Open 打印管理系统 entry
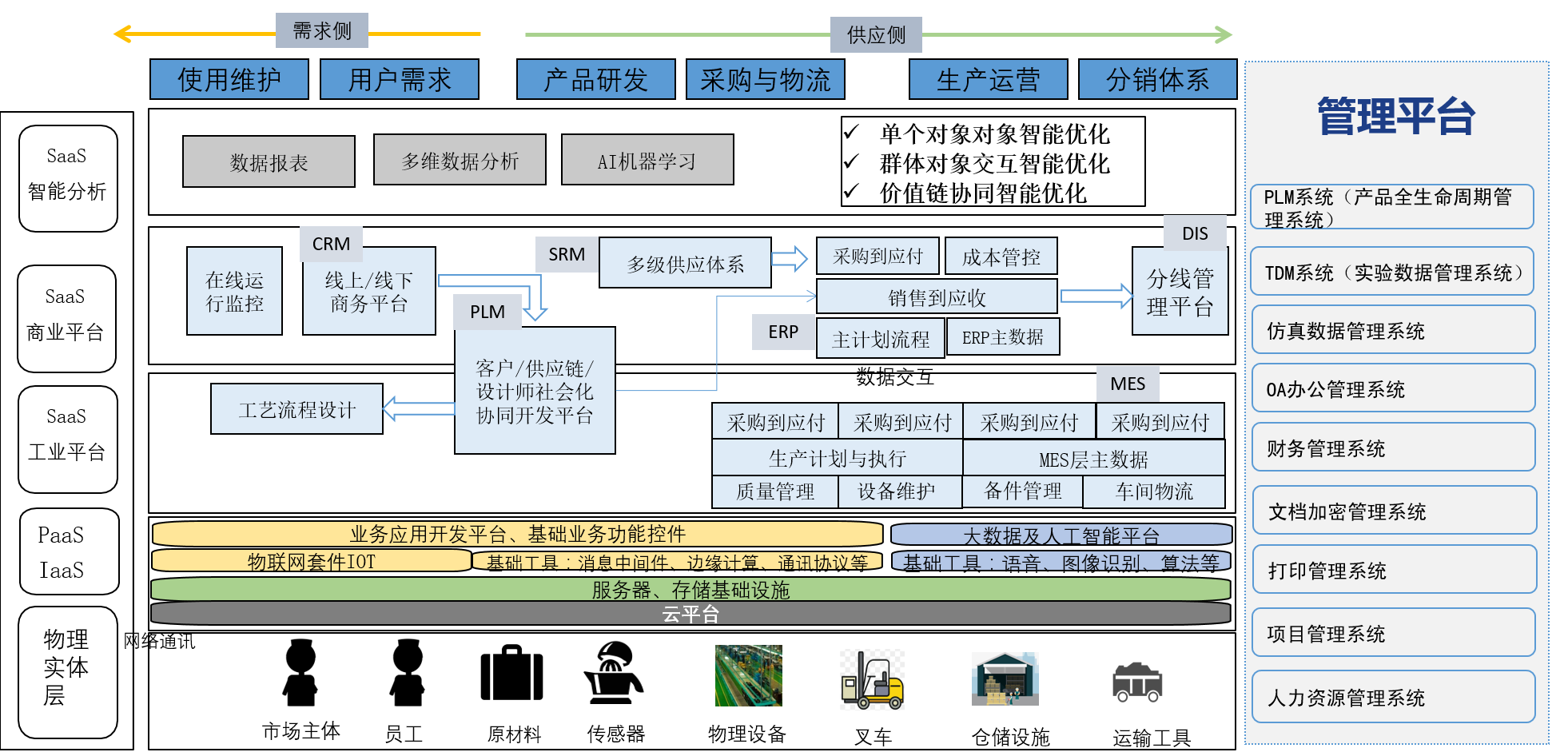Image resolution: width=1568 pixels, height=756 pixels. coord(1394,569)
